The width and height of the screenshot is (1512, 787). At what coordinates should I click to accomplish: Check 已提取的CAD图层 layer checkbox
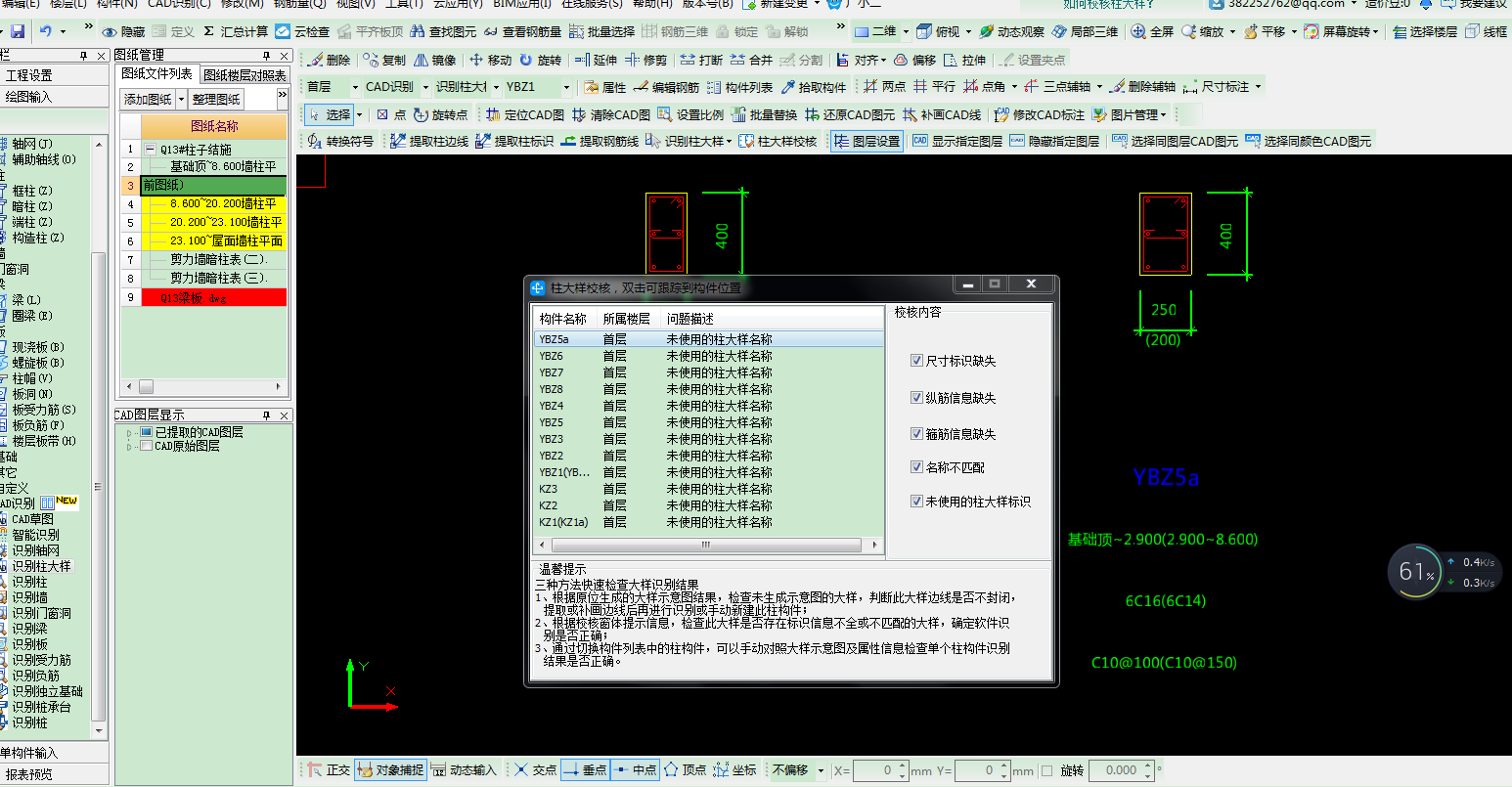click(146, 432)
